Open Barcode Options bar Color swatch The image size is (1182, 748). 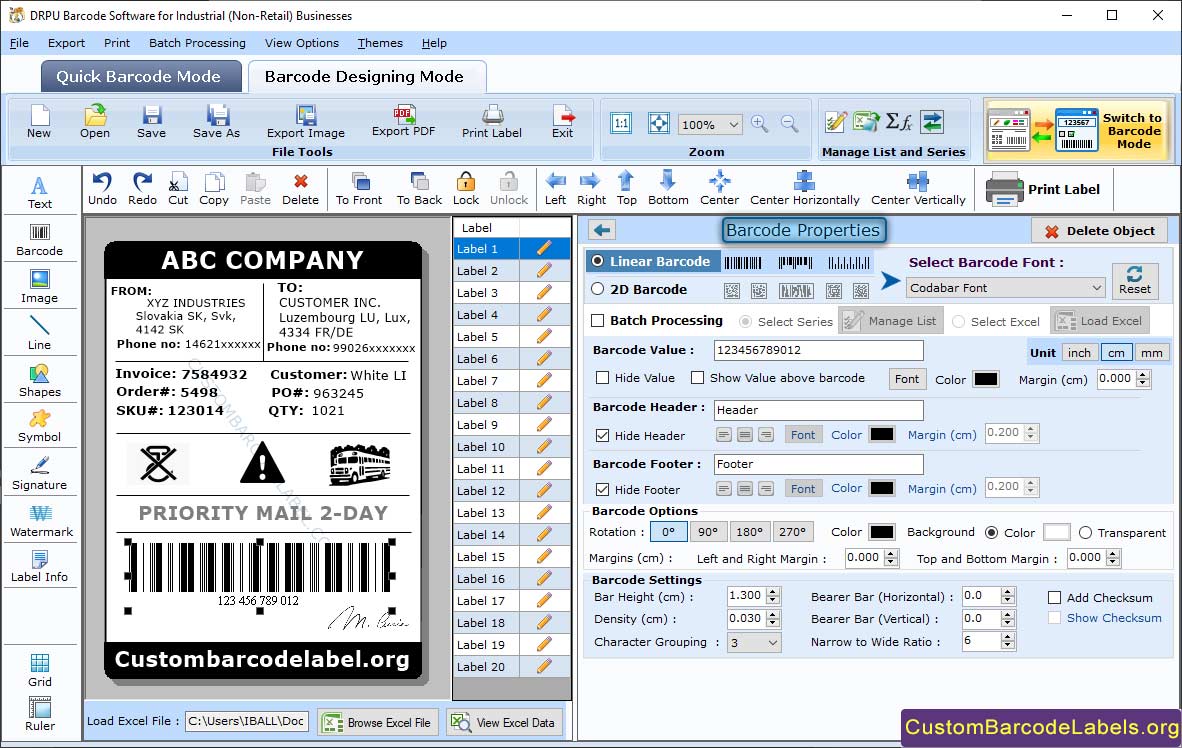[882, 532]
